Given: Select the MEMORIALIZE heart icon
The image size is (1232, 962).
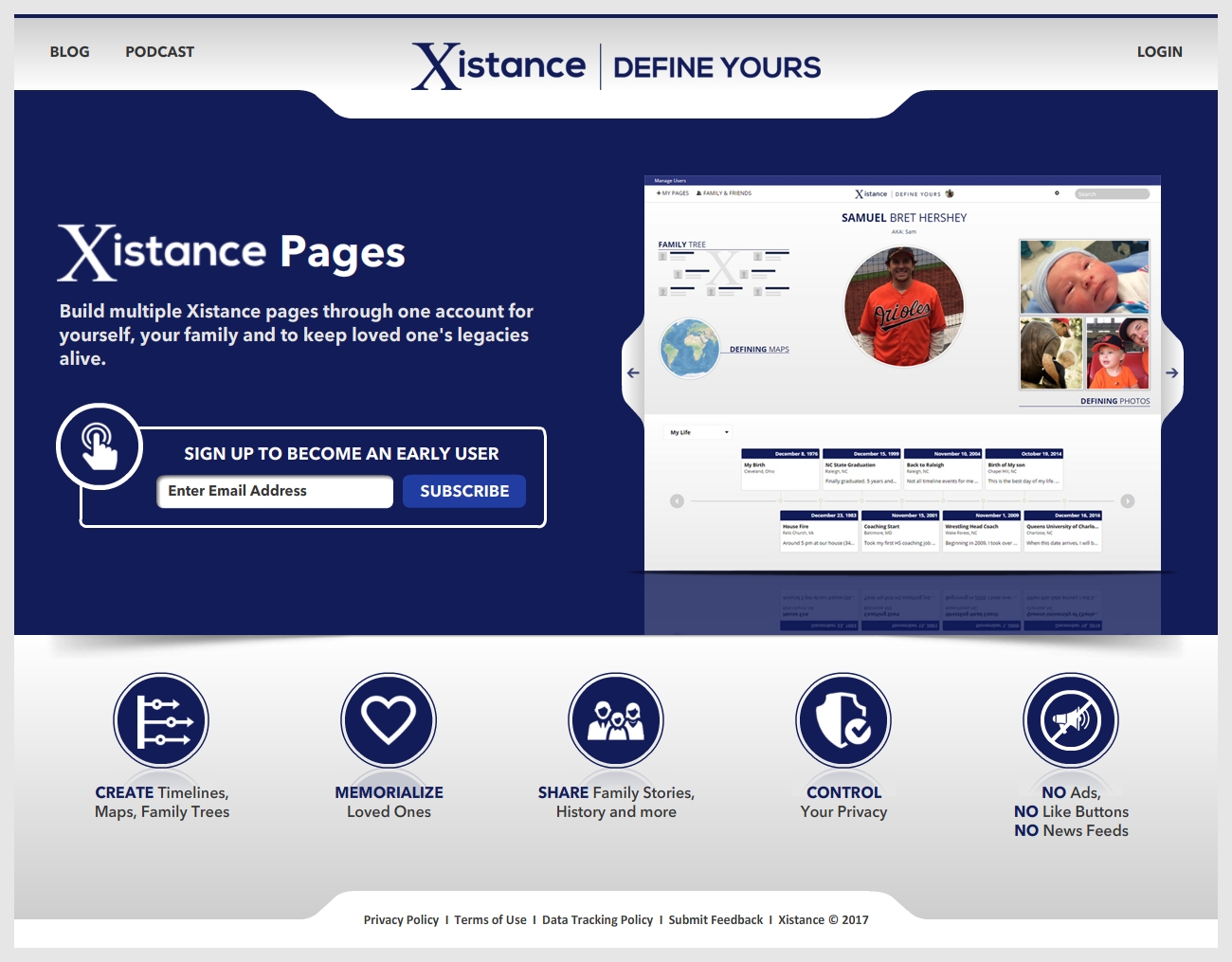Looking at the screenshot, I should (x=389, y=720).
